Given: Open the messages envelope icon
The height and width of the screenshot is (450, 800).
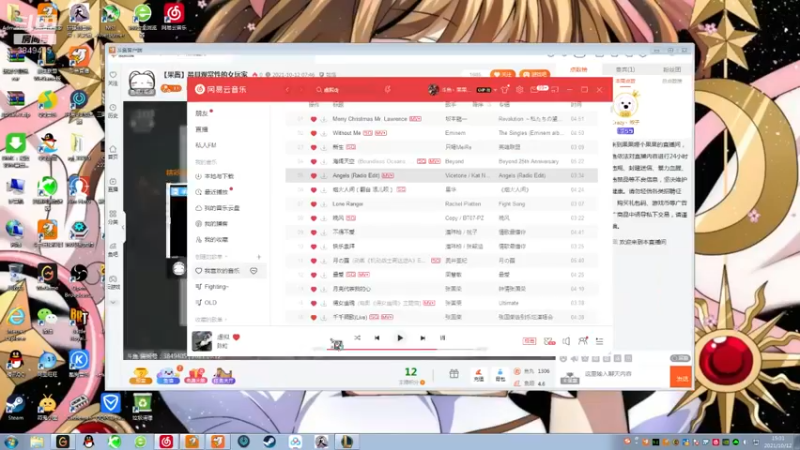Looking at the screenshot, I should click(x=534, y=90).
